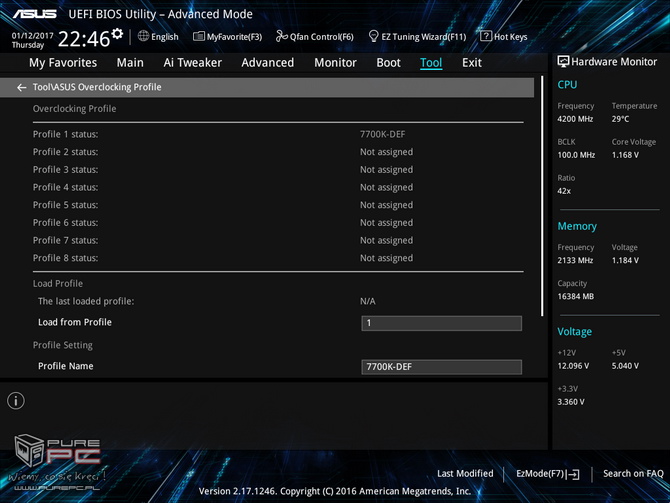
Task: Click the EzMode exit arrow icon
Action: click(573, 474)
